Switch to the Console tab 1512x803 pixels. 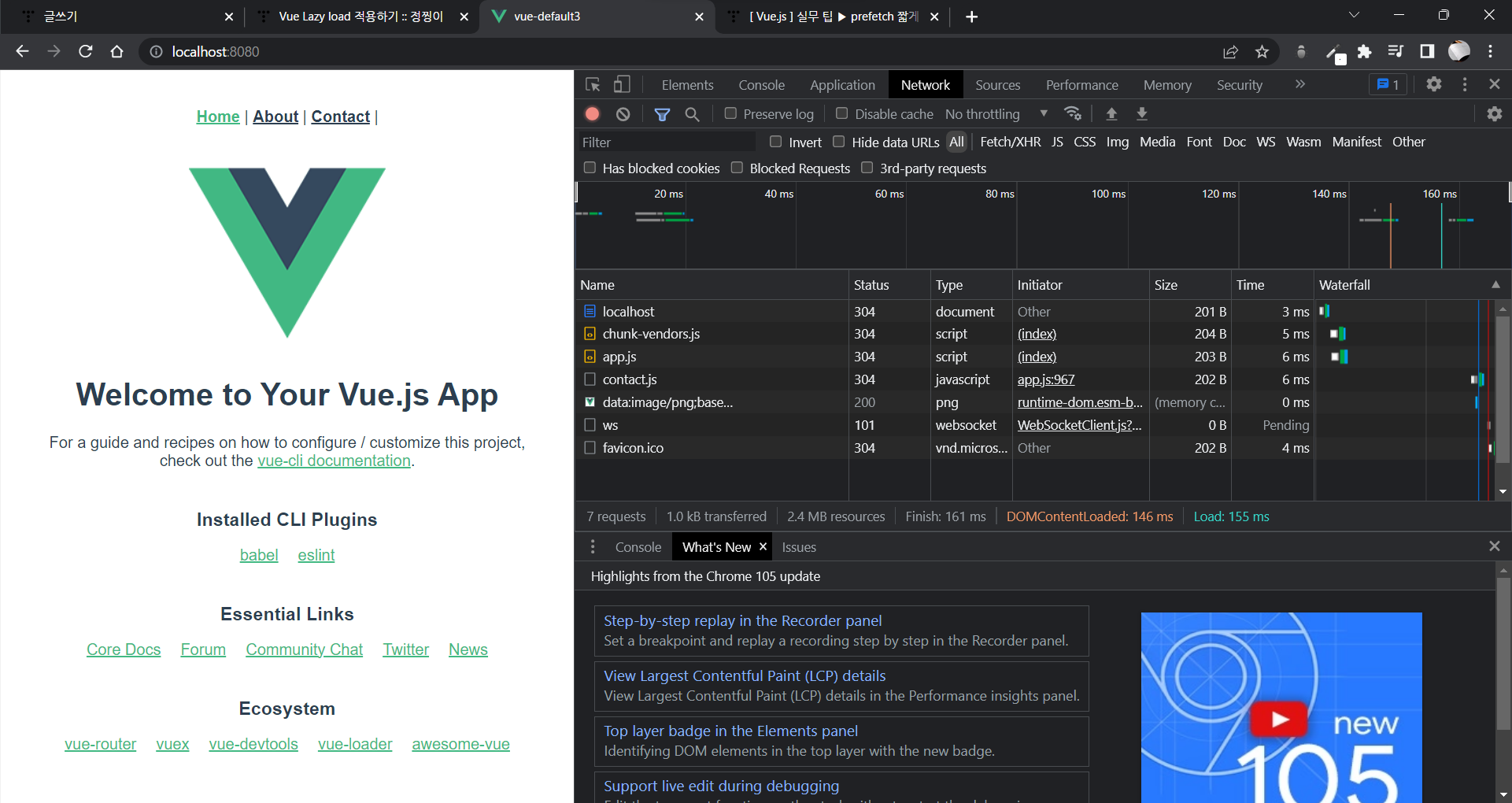(x=761, y=85)
